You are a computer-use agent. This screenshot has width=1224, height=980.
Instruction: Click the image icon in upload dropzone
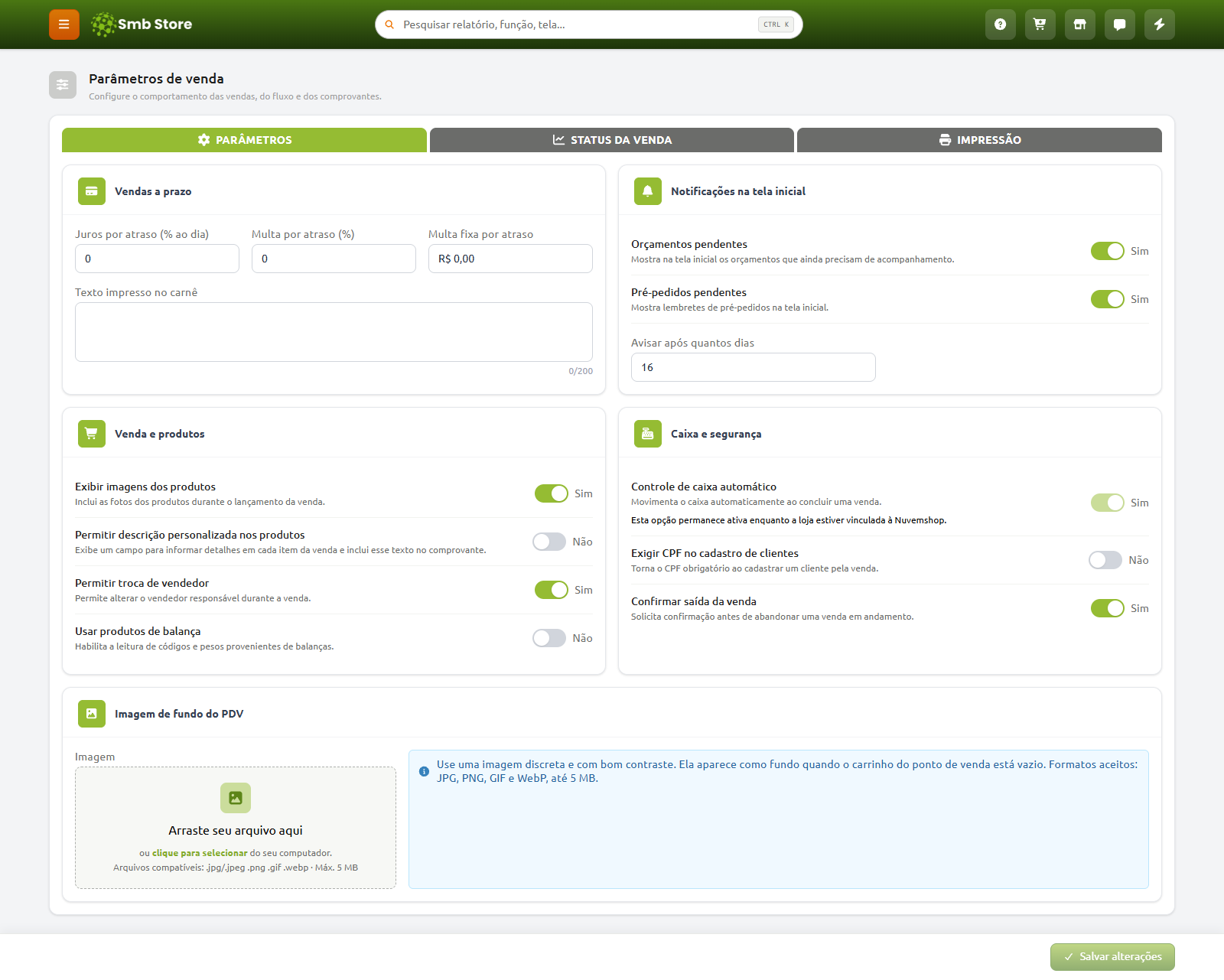(236, 798)
